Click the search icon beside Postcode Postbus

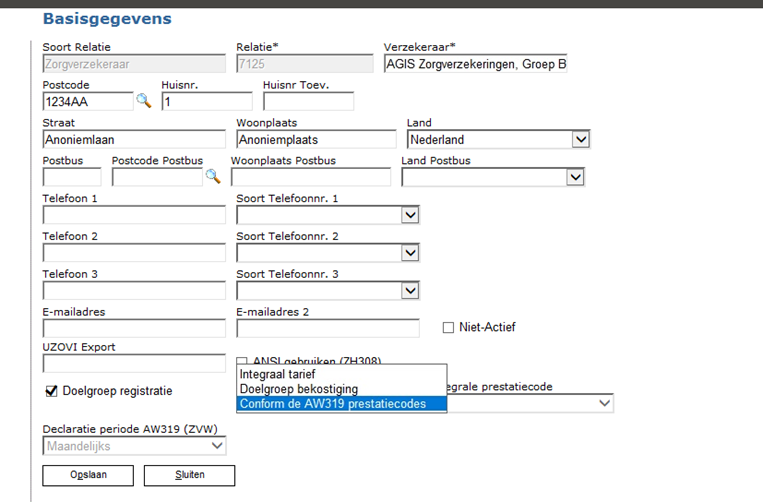click(x=212, y=177)
